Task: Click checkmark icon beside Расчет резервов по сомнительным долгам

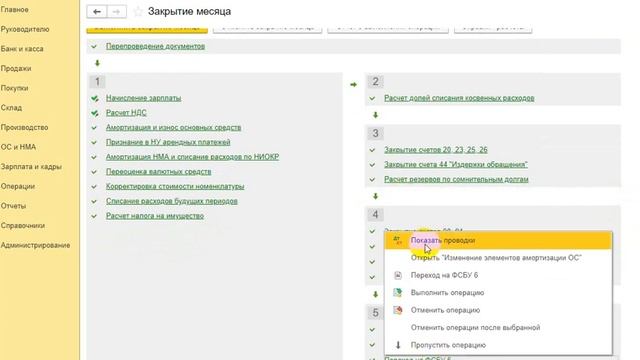Action: click(x=372, y=180)
